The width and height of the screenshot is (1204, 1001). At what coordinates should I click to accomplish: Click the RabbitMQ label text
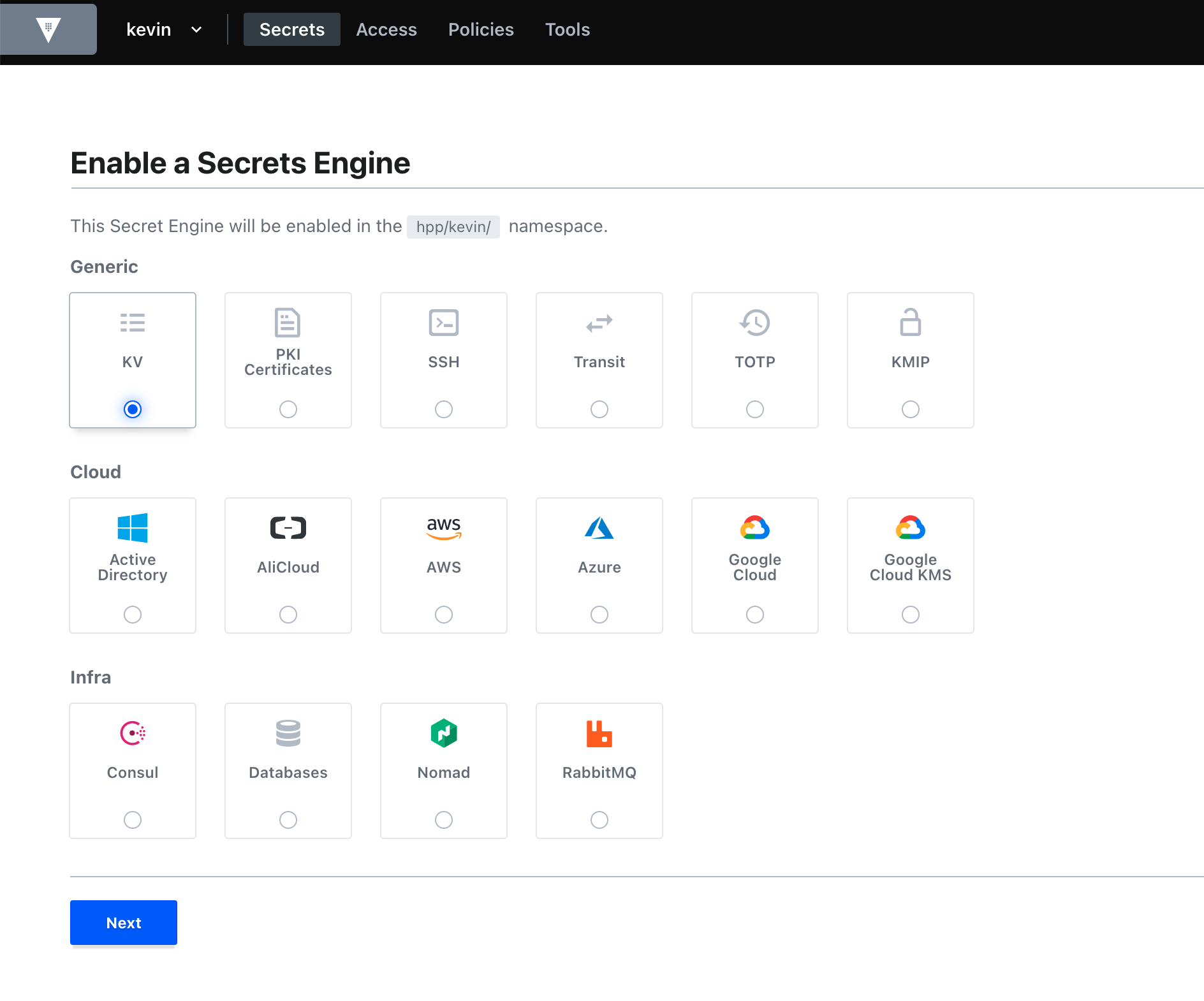click(x=599, y=773)
